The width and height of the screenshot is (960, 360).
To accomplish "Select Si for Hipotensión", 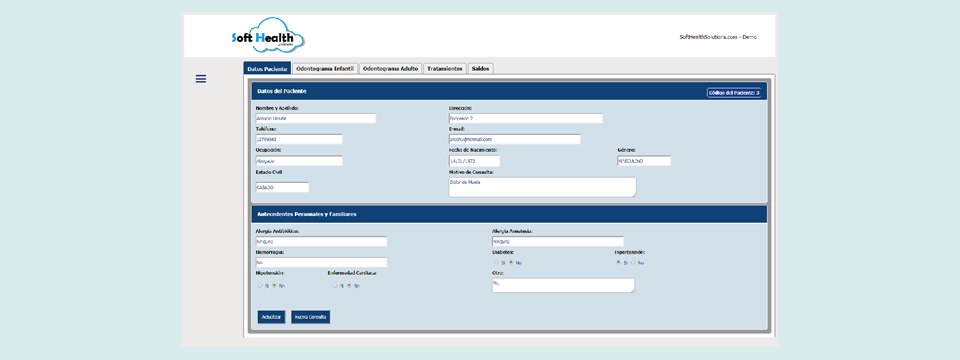I will tap(260, 285).
